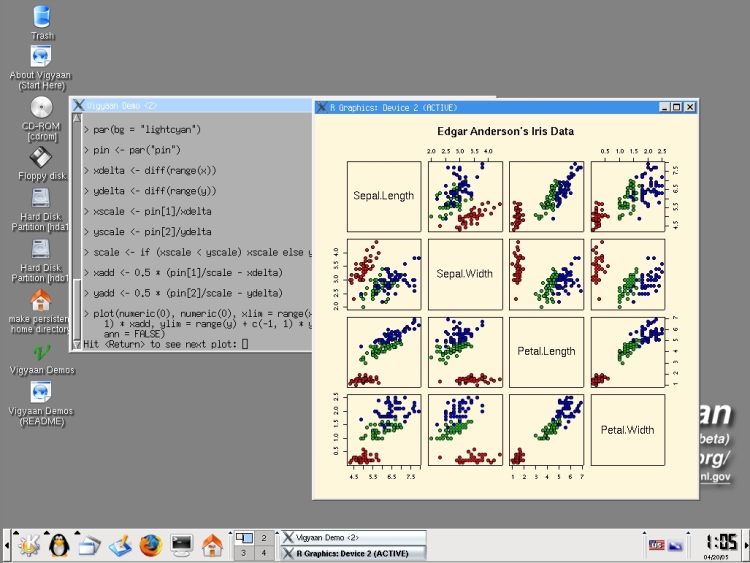750x563 pixels.
Task: Select Vigyaan Demo <2> taskbar entry
Action: (352, 537)
